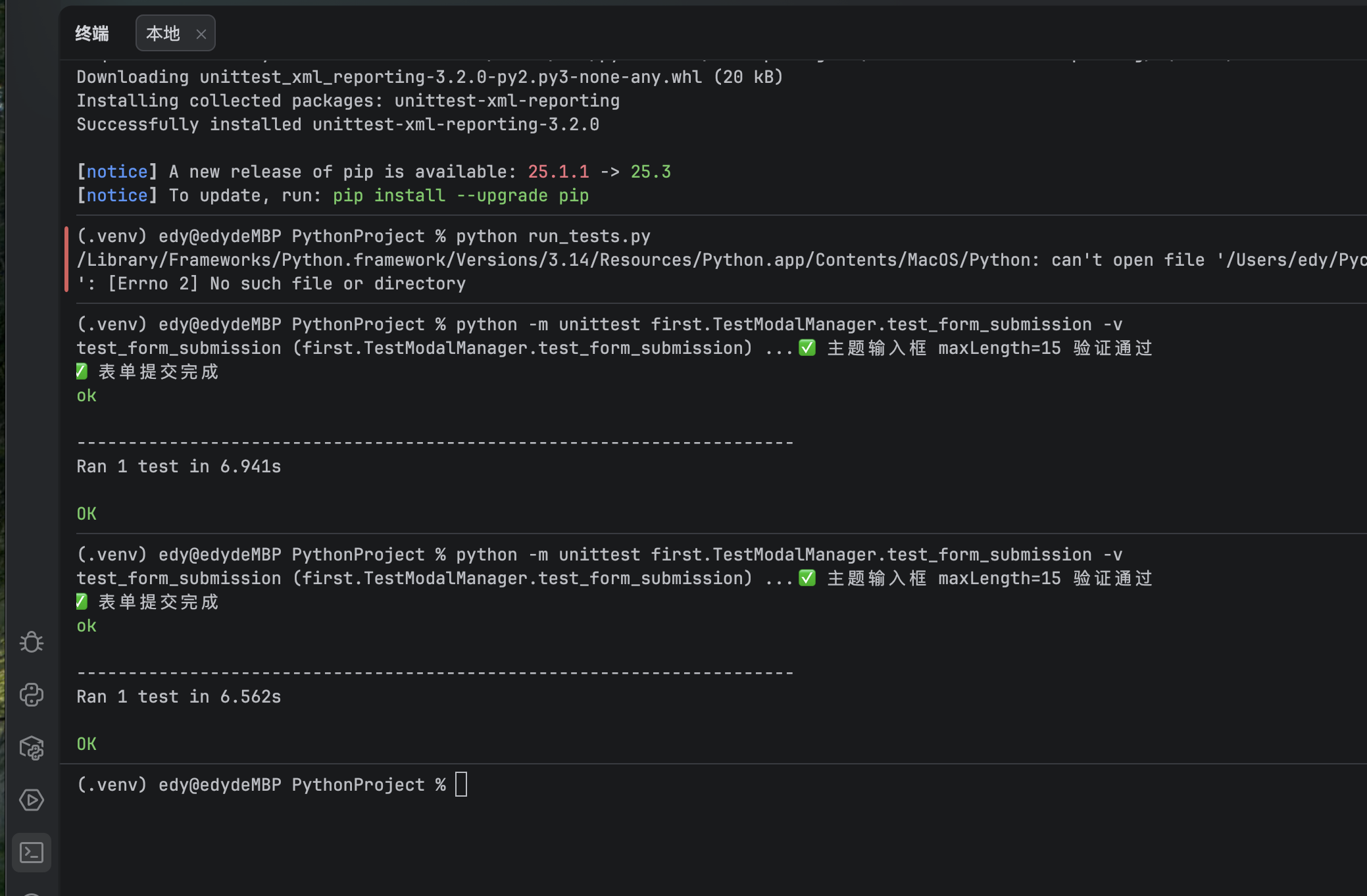The height and width of the screenshot is (896, 1367).
Task: Place cursor at the active command prompt
Action: 461,785
